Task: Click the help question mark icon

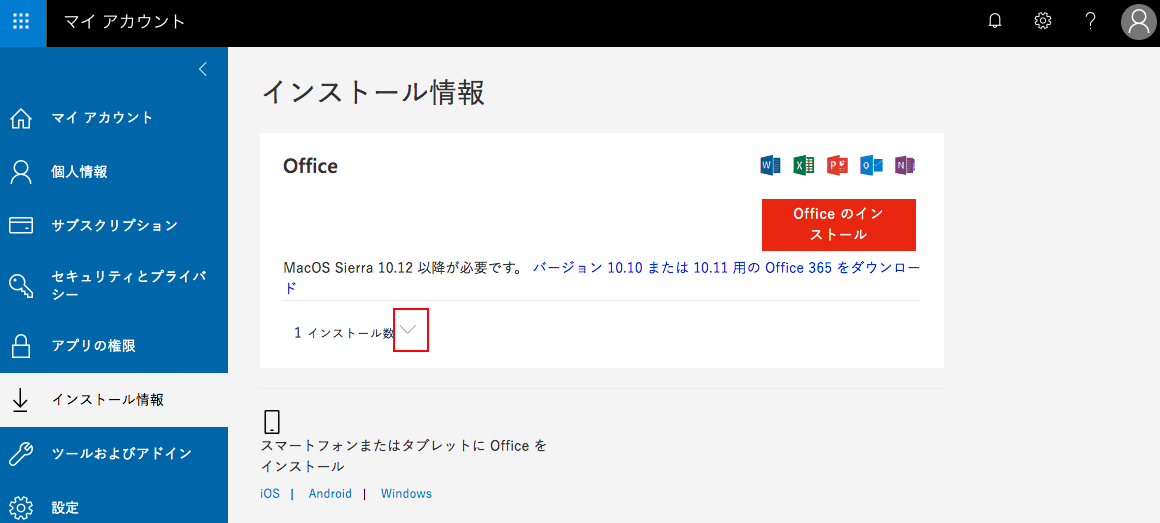Action: tap(1090, 21)
